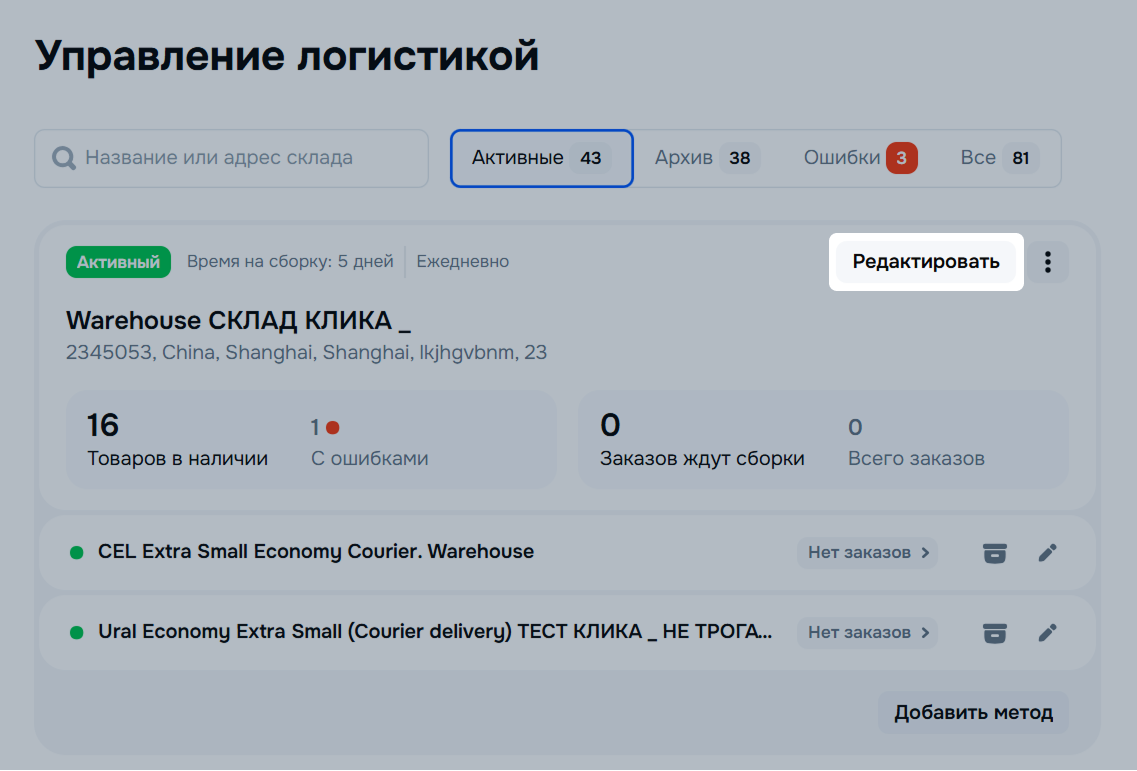Switch to the 'Активные' tab
Screen dimensions: 1137x771
(x=541, y=158)
